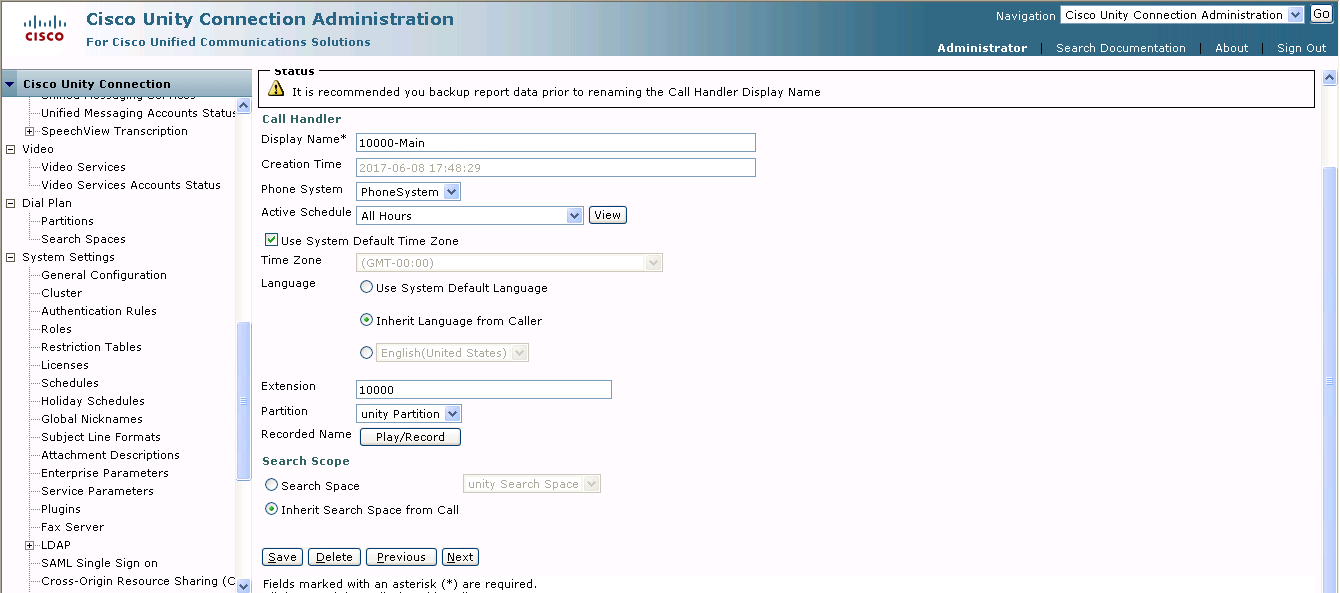Click the sidebar scroll up arrow

tap(244, 105)
